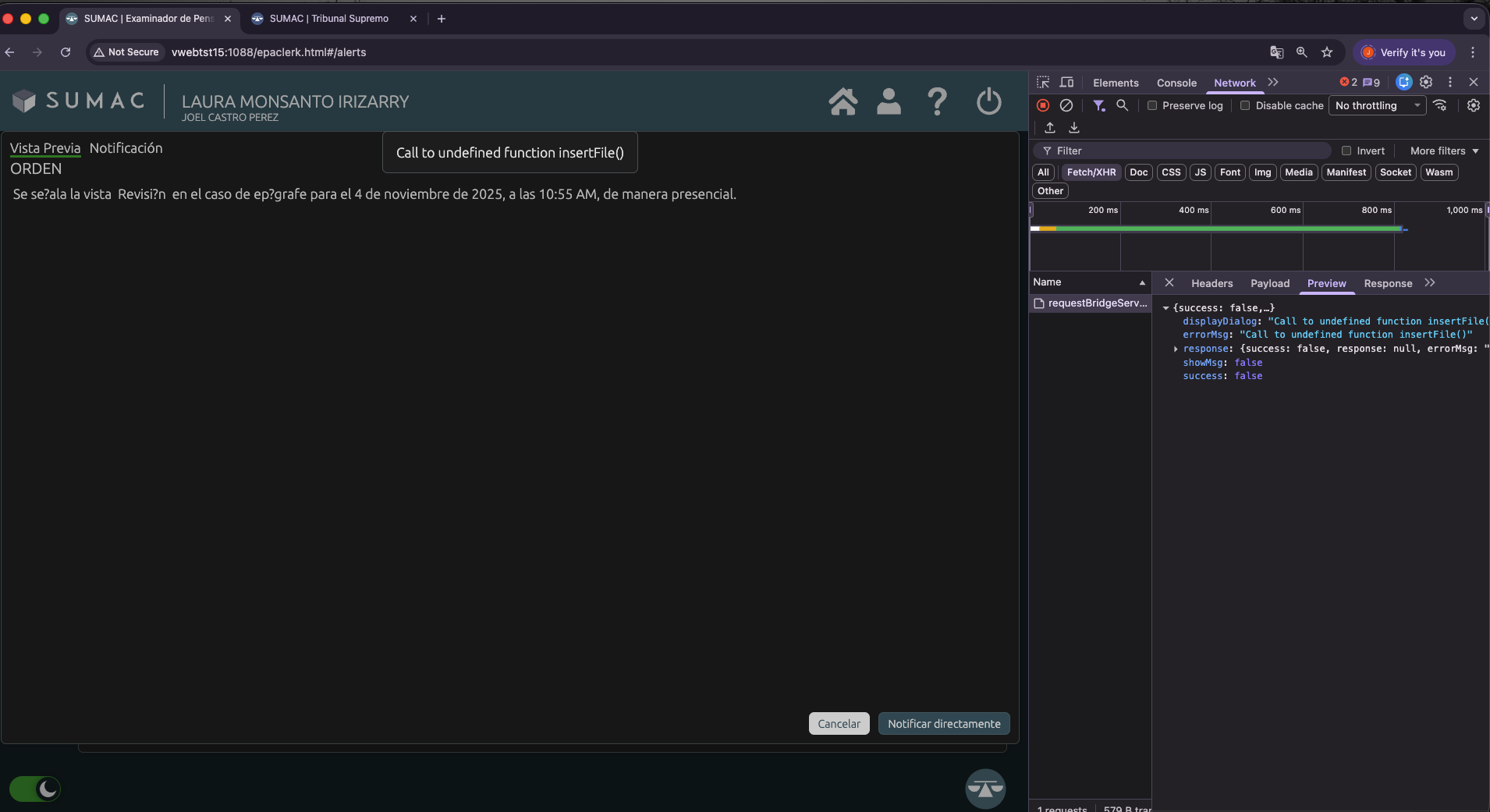This screenshot has width=1490, height=812.
Task: Check the Disable cache option
Action: (1245, 106)
